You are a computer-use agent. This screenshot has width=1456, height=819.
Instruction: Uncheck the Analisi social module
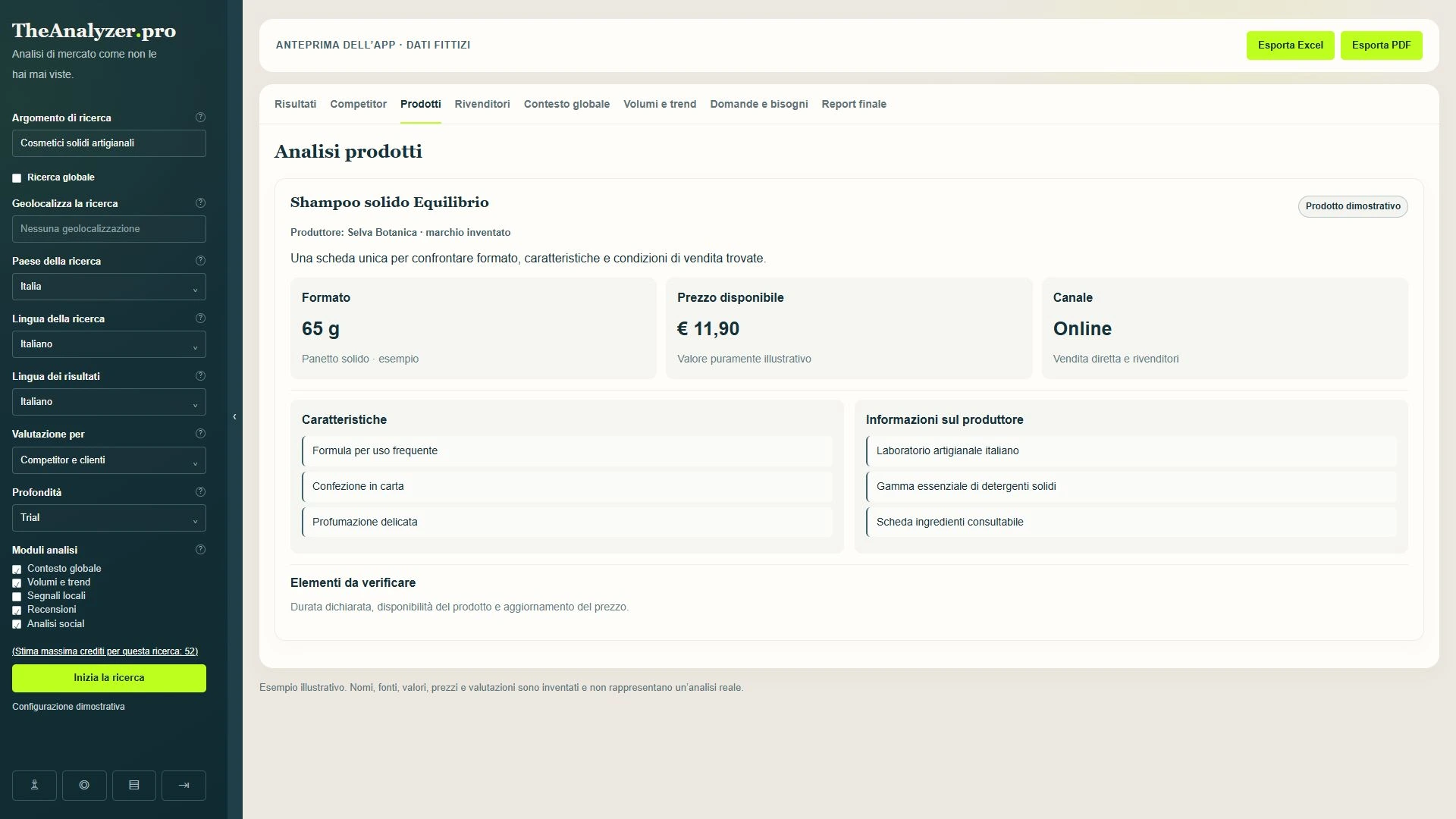coord(17,625)
